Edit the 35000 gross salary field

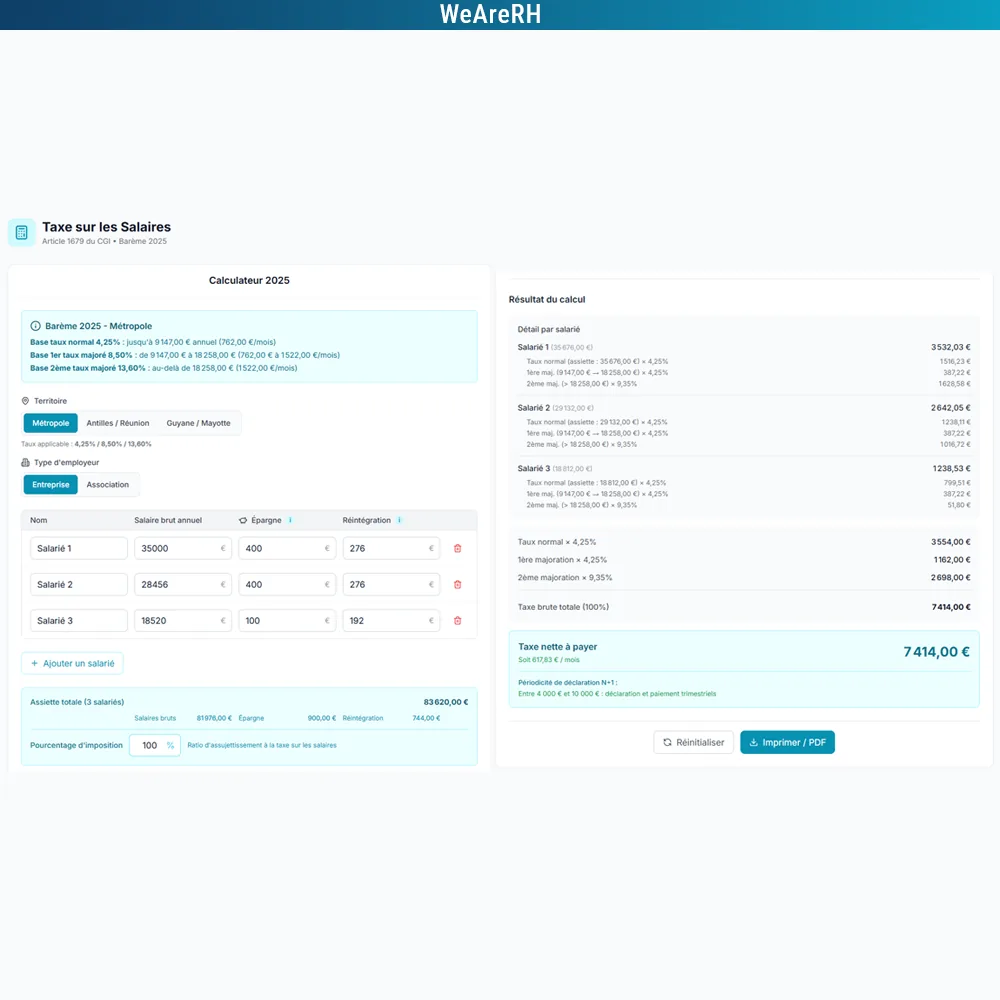[183, 548]
